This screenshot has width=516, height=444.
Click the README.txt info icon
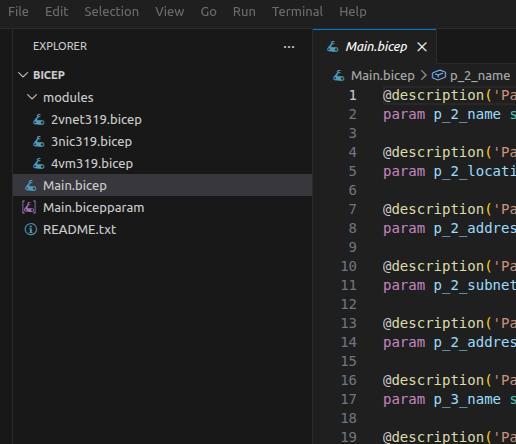pyautogui.click(x=31, y=230)
